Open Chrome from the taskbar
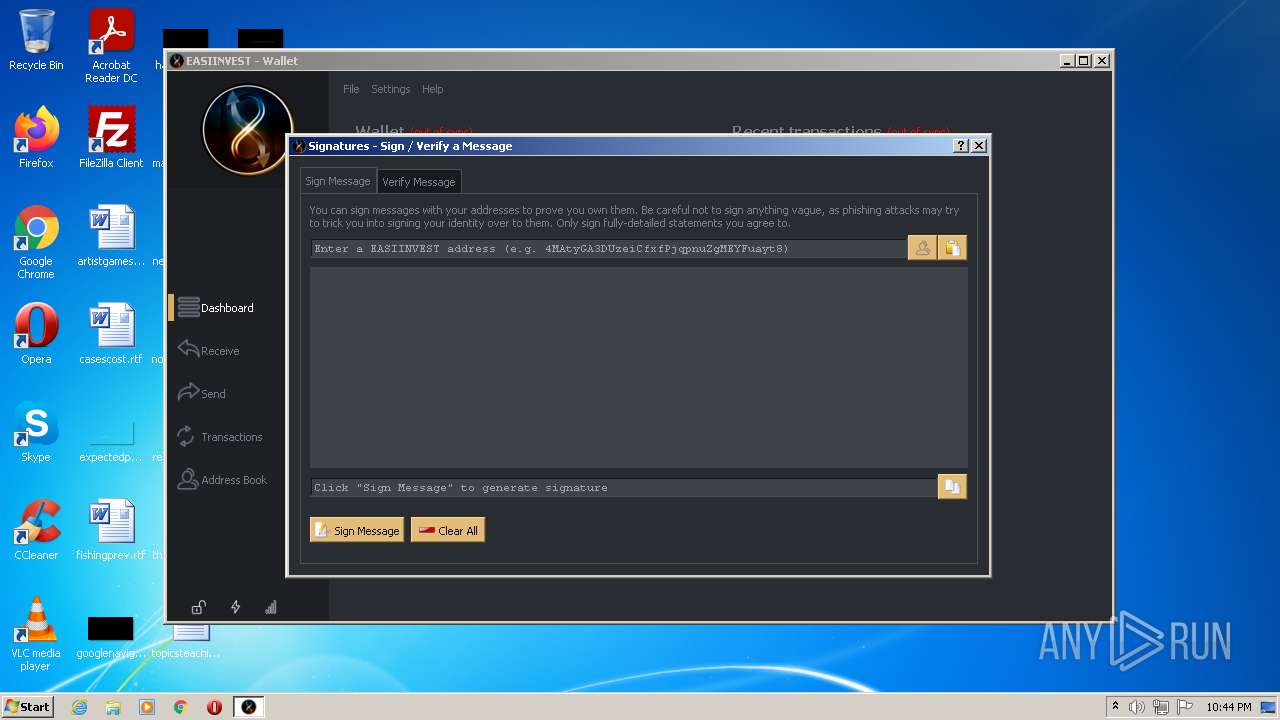This screenshot has width=1280, height=720. [x=181, y=707]
